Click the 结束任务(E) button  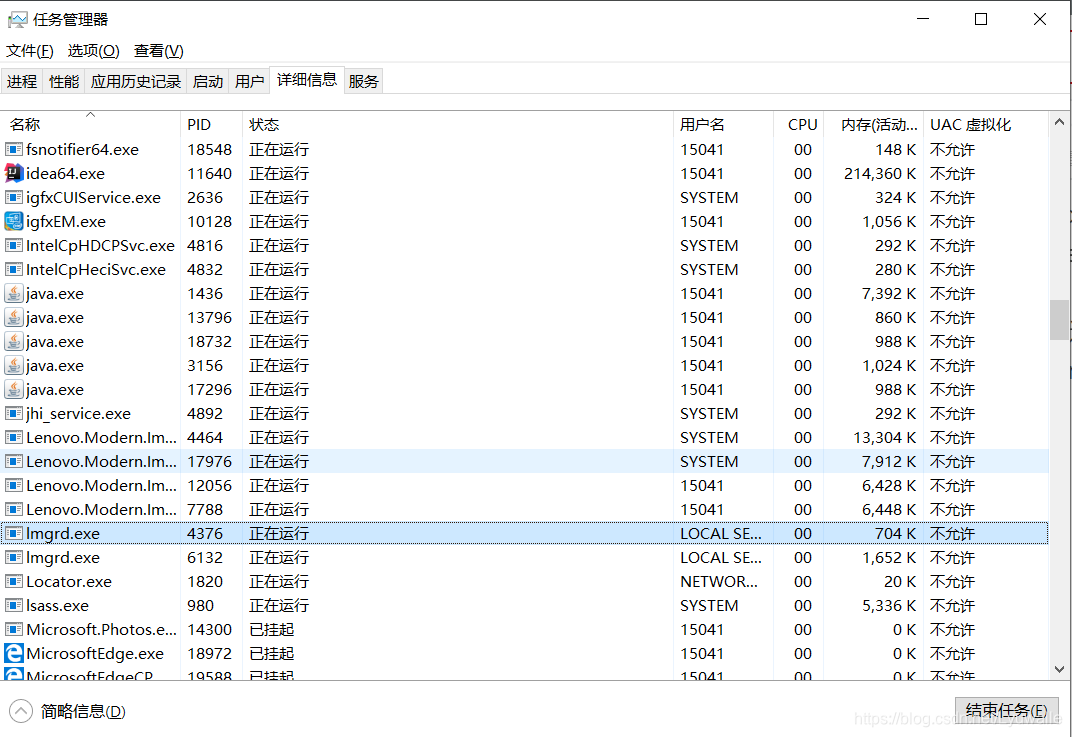point(1006,711)
